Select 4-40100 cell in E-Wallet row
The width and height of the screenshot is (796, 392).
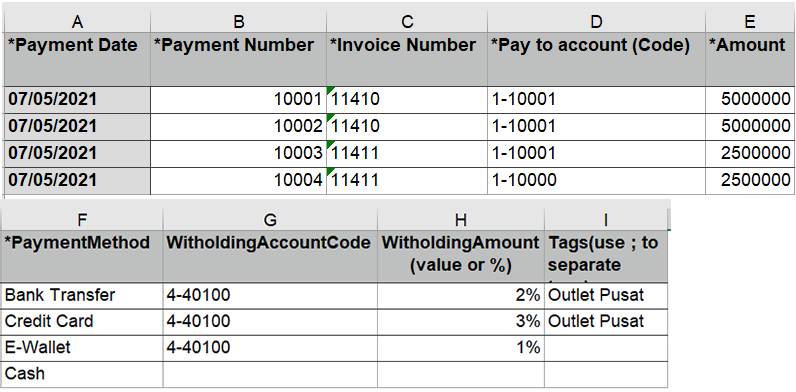click(x=271, y=348)
